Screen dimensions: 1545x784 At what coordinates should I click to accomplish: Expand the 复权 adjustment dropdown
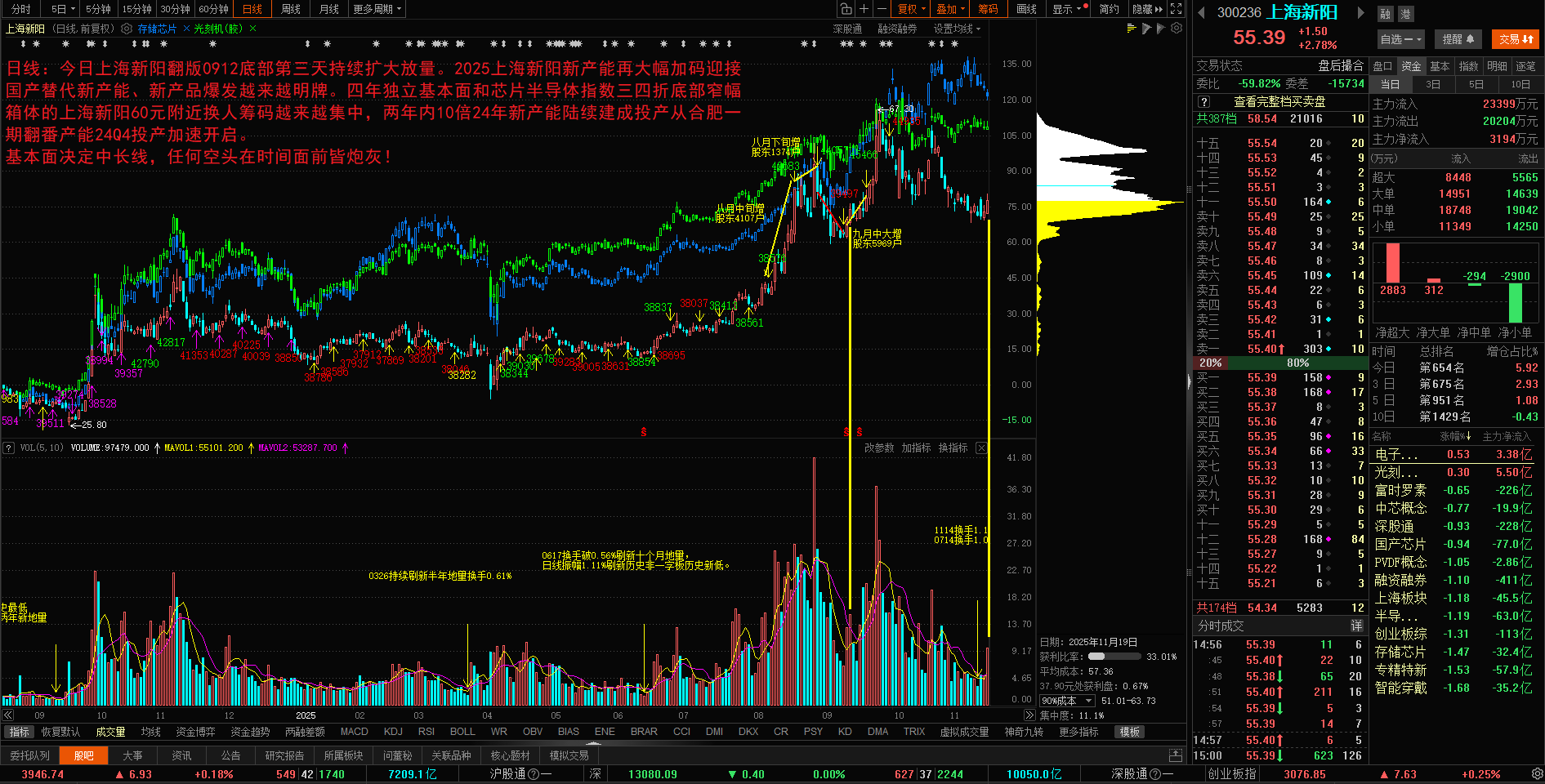(x=912, y=9)
